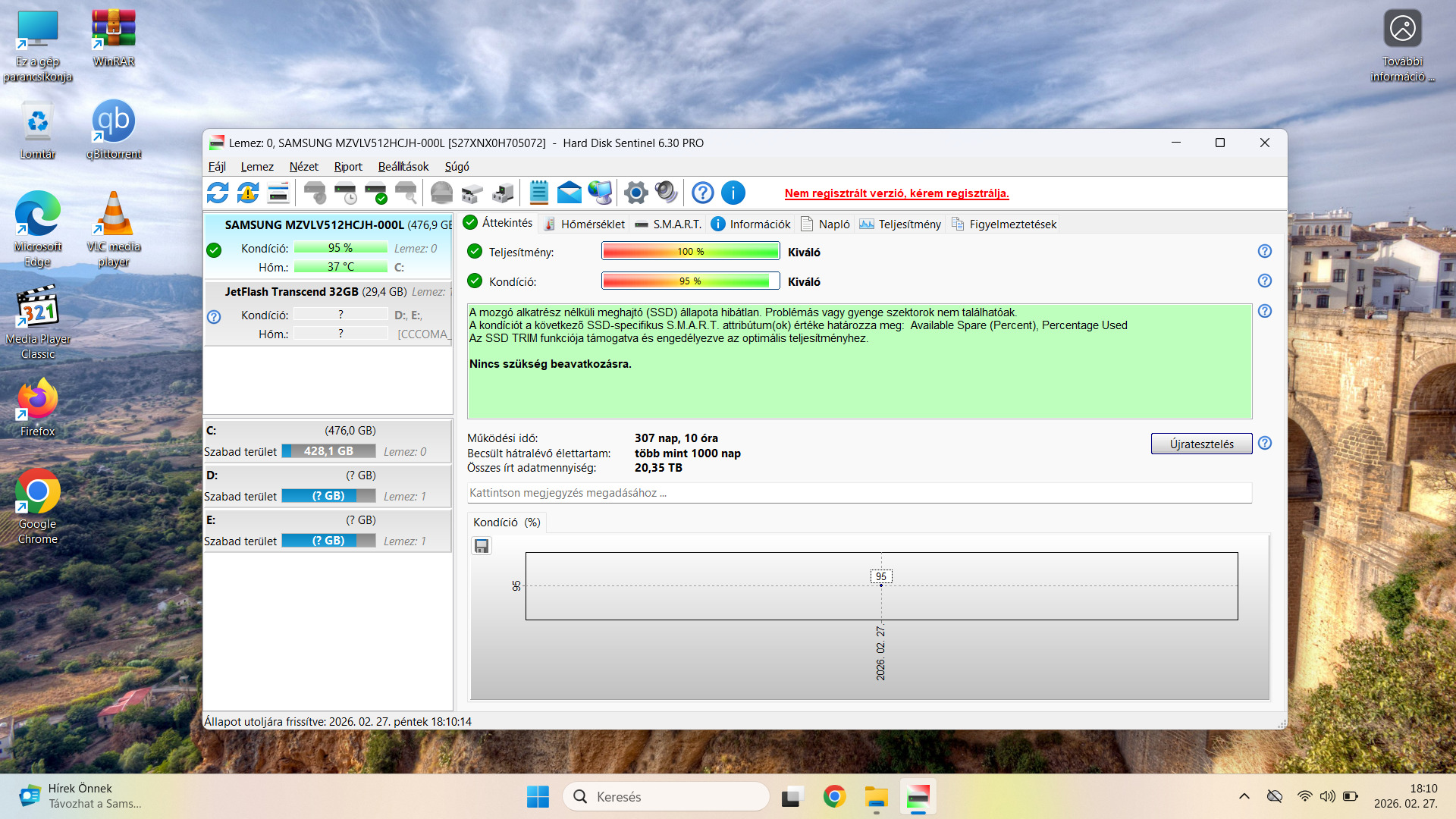Click the globe and monitor toolbar icon
Viewport: 1456px width, 819px height.
[600, 193]
